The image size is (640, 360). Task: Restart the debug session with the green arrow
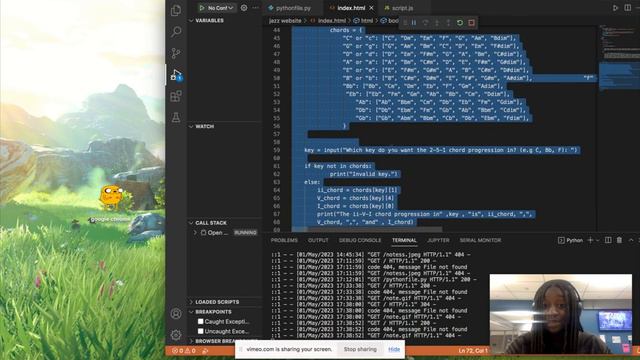(460, 23)
